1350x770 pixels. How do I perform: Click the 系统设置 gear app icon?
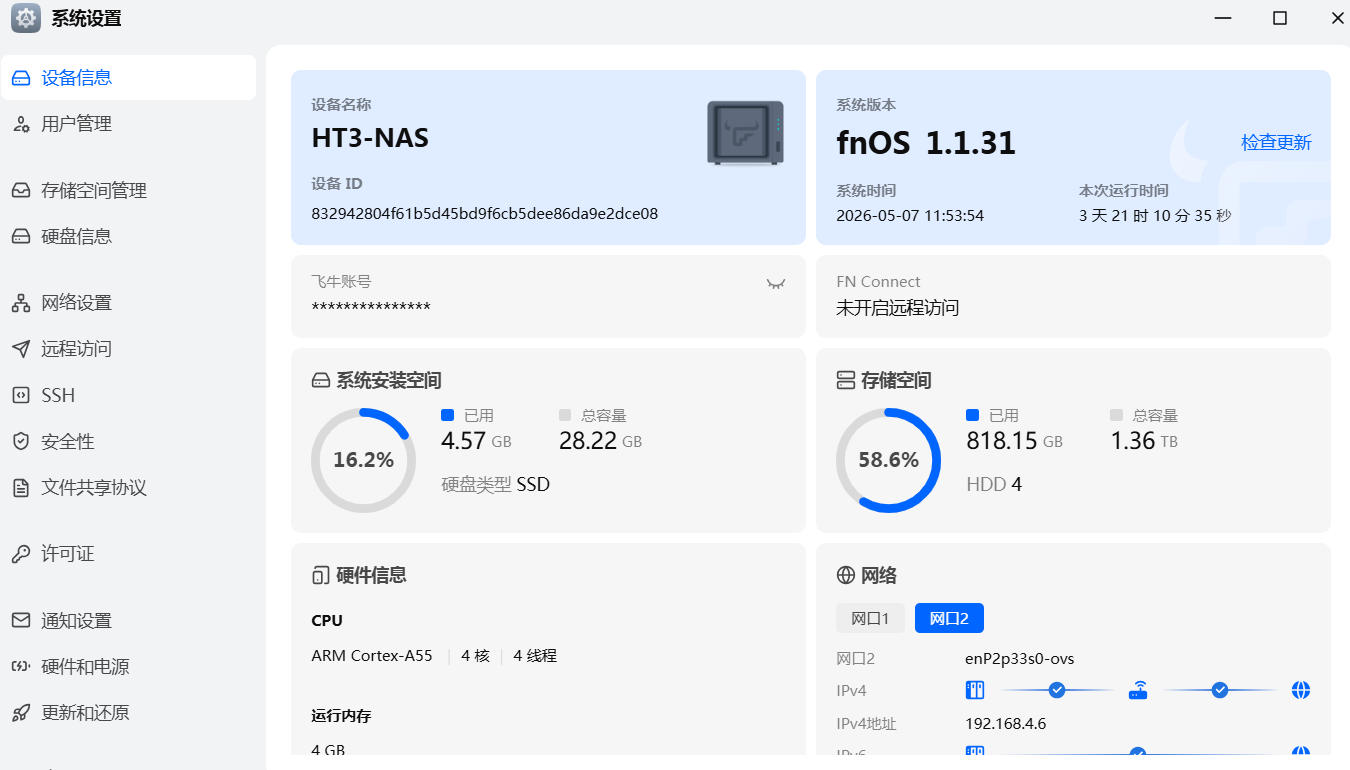(x=26, y=18)
